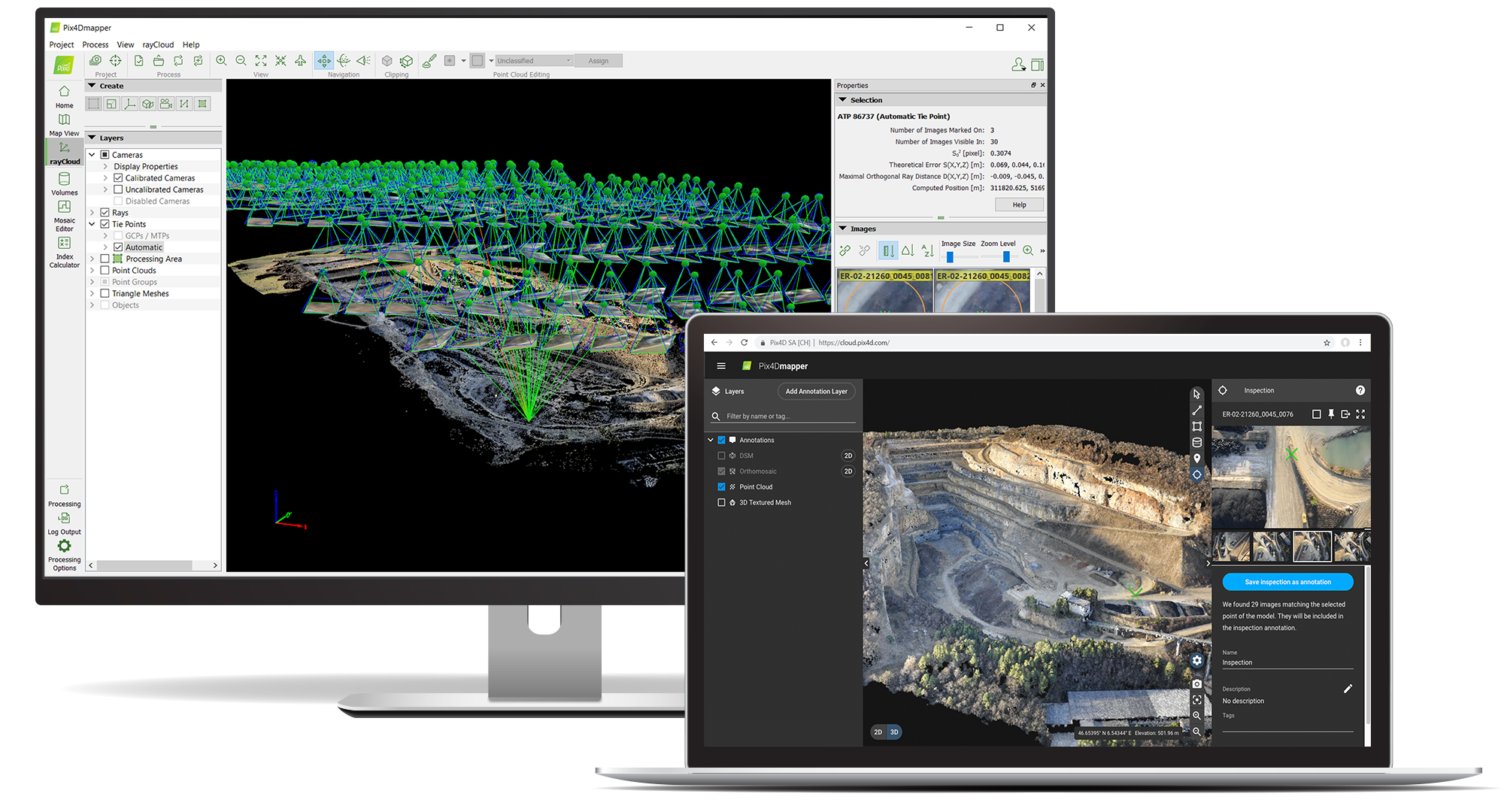This screenshot has height=812, width=1504.
Task: Collapse the Tie Points tree node
Action: (x=92, y=224)
